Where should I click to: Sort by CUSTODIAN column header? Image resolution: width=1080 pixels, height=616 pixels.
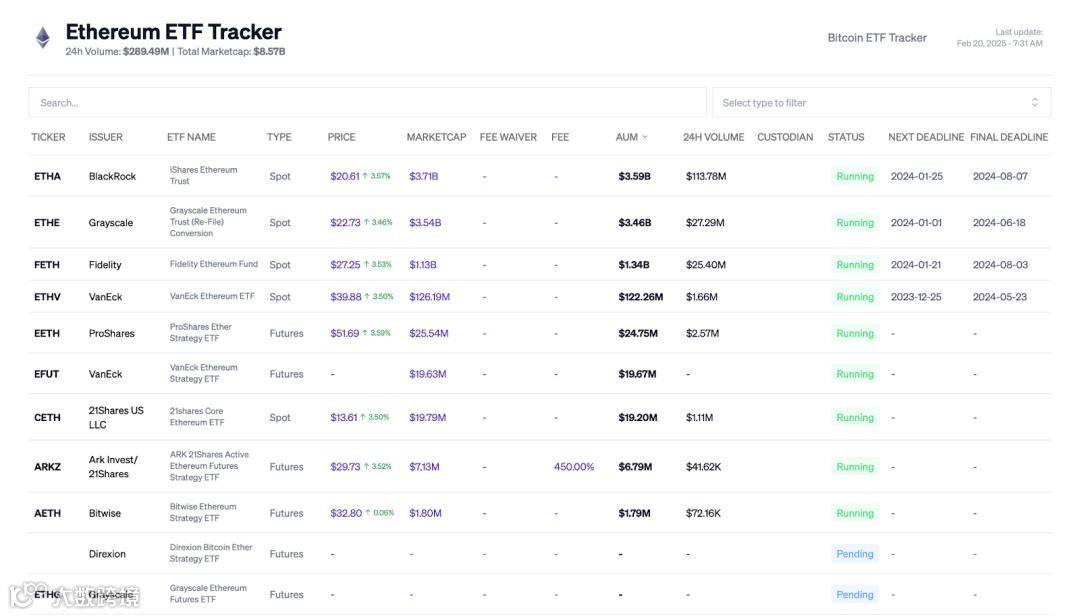(785, 137)
